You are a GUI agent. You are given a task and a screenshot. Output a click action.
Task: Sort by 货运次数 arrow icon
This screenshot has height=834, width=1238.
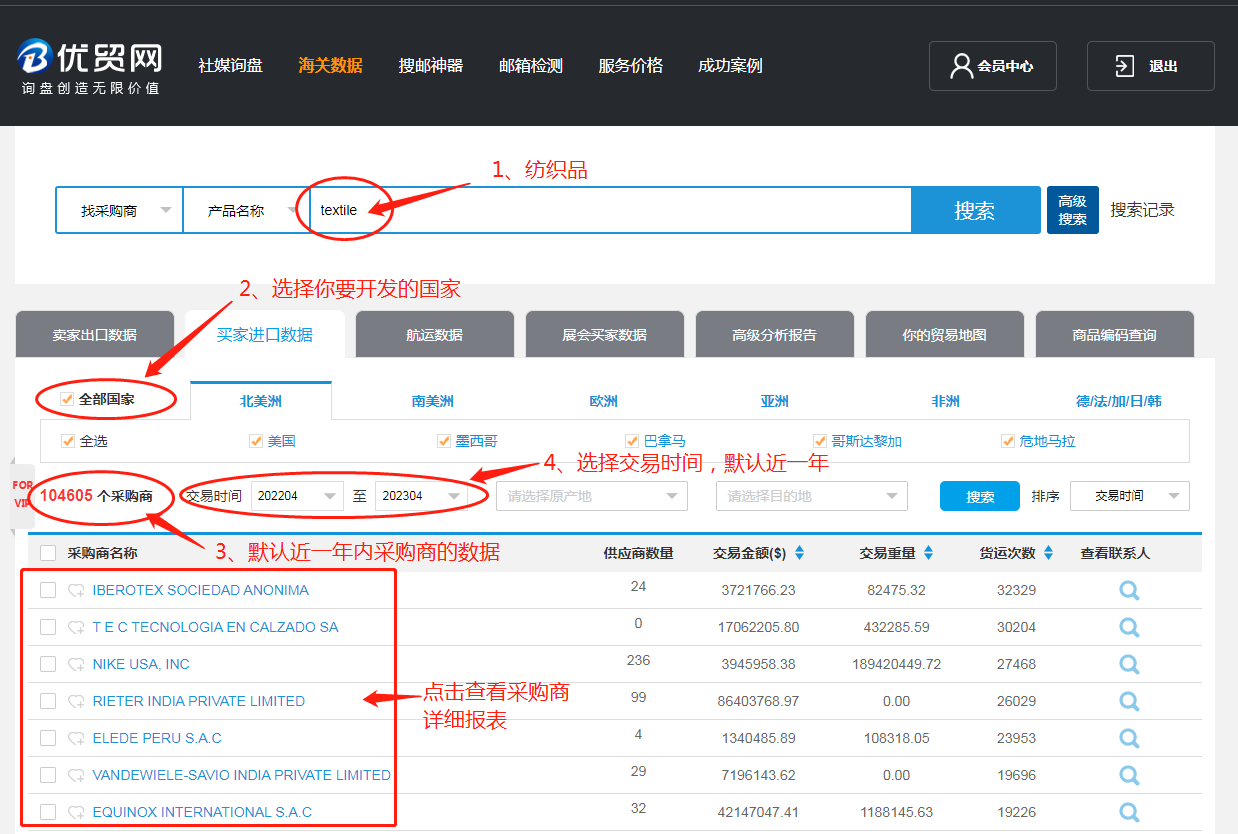point(1048,553)
